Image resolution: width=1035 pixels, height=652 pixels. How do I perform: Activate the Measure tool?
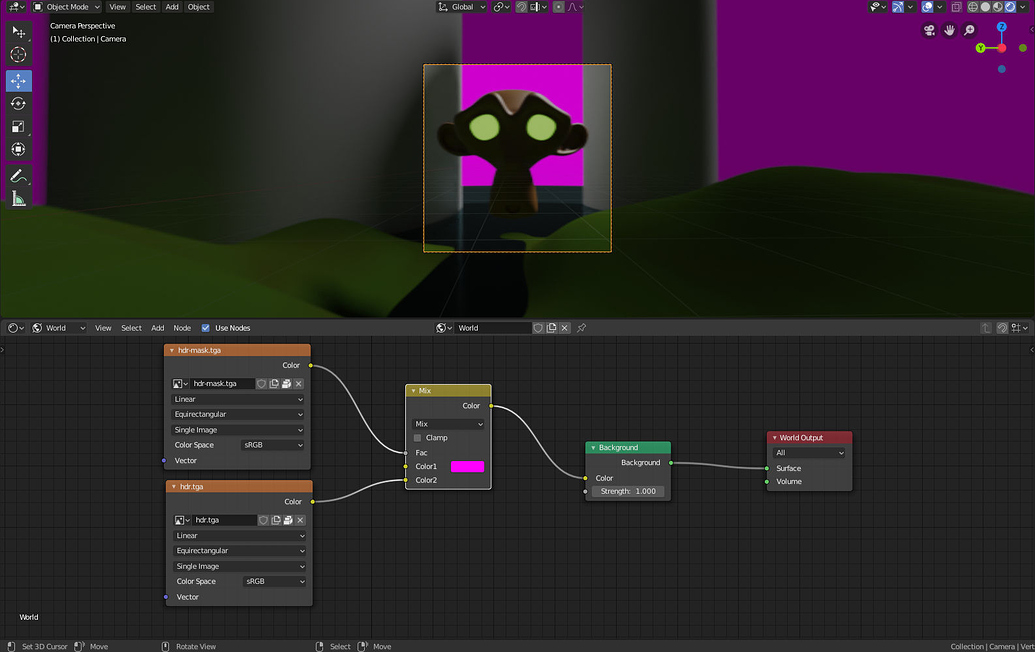tap(17, 197)
